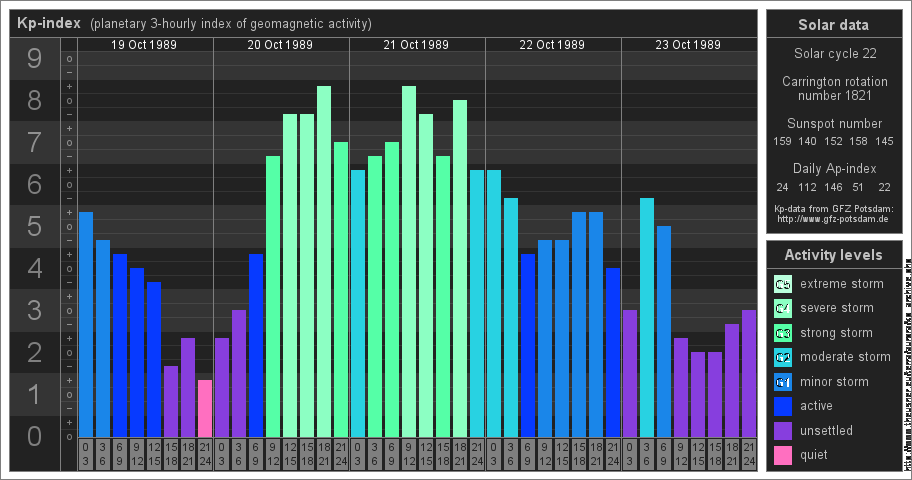Click the G4 severe storm badge
This screenshot has height=480, width=912.
click(x=783, y=308)
